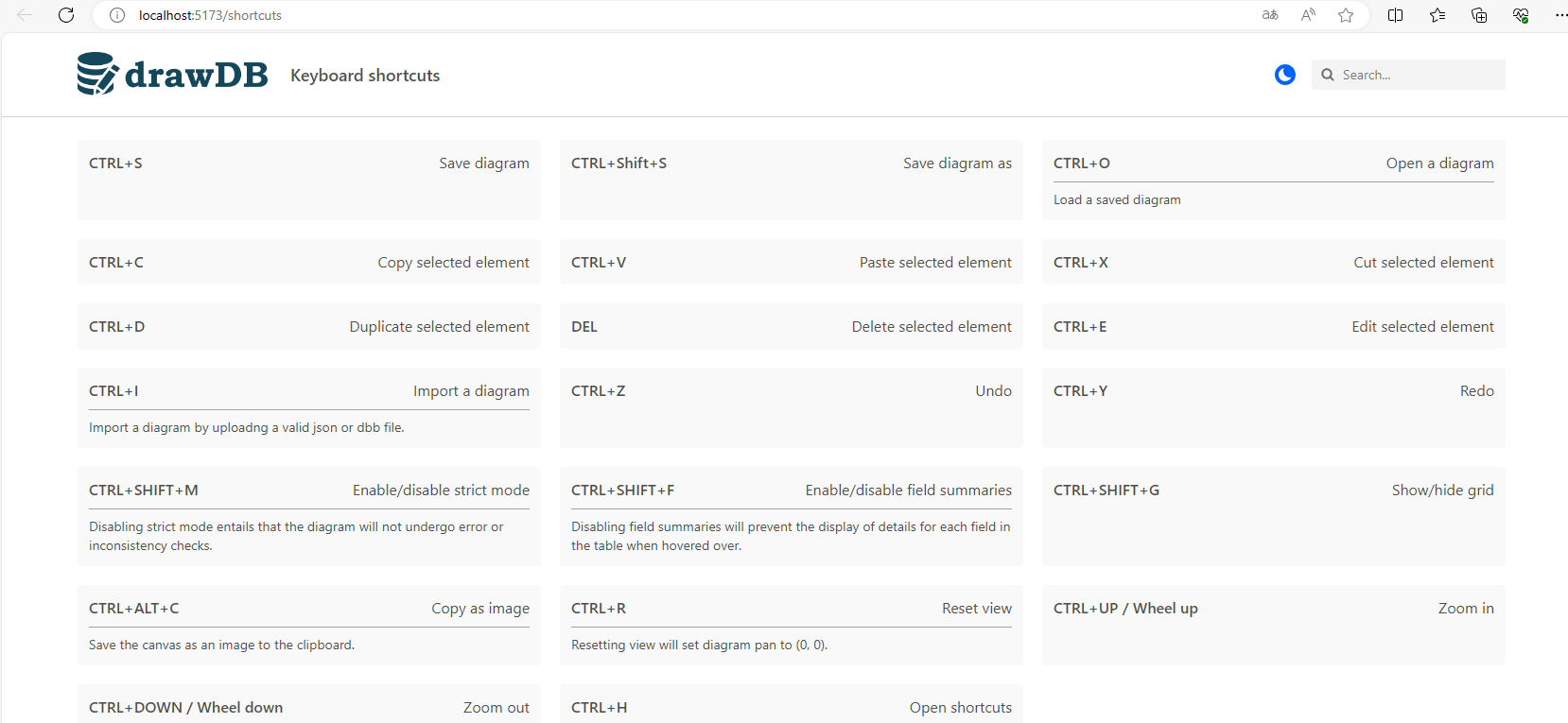Click the 'Enable/disable field summaries' text

tap(909, 491)
